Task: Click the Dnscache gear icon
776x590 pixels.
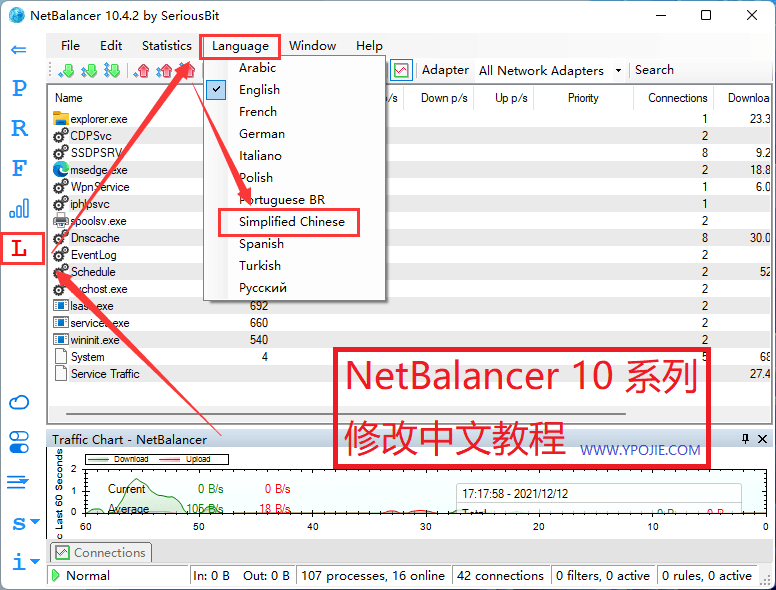Action: 60,238
